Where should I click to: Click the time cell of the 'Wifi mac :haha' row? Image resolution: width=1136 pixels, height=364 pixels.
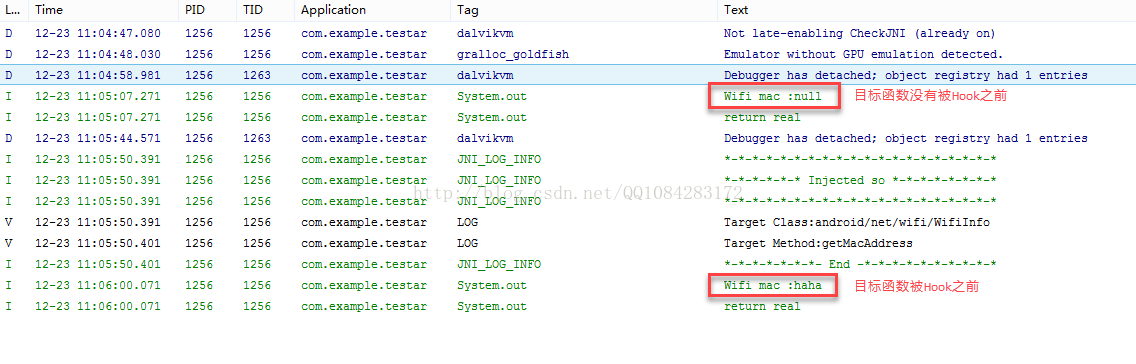click(x=98, y=285)
